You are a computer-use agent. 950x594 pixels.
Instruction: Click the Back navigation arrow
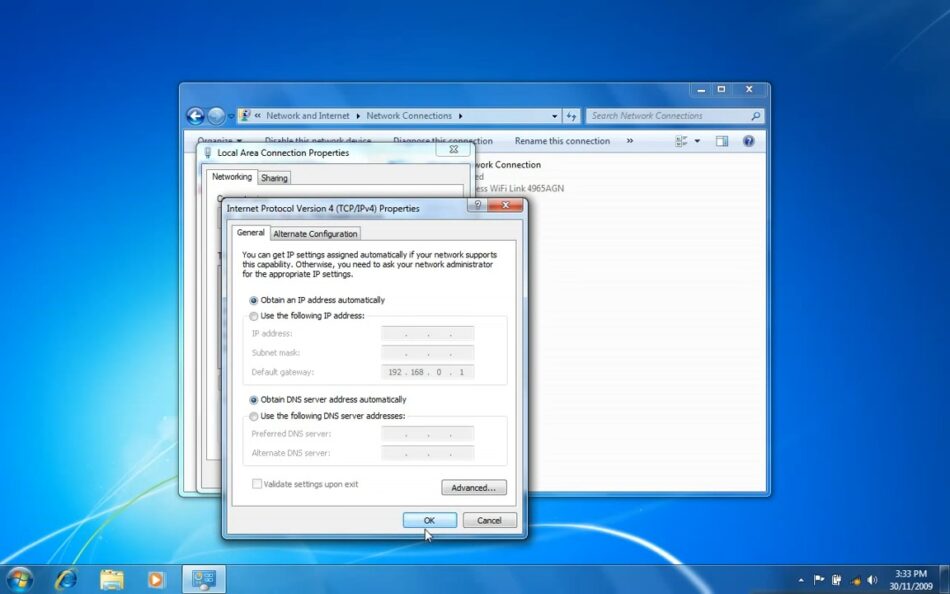195,116
